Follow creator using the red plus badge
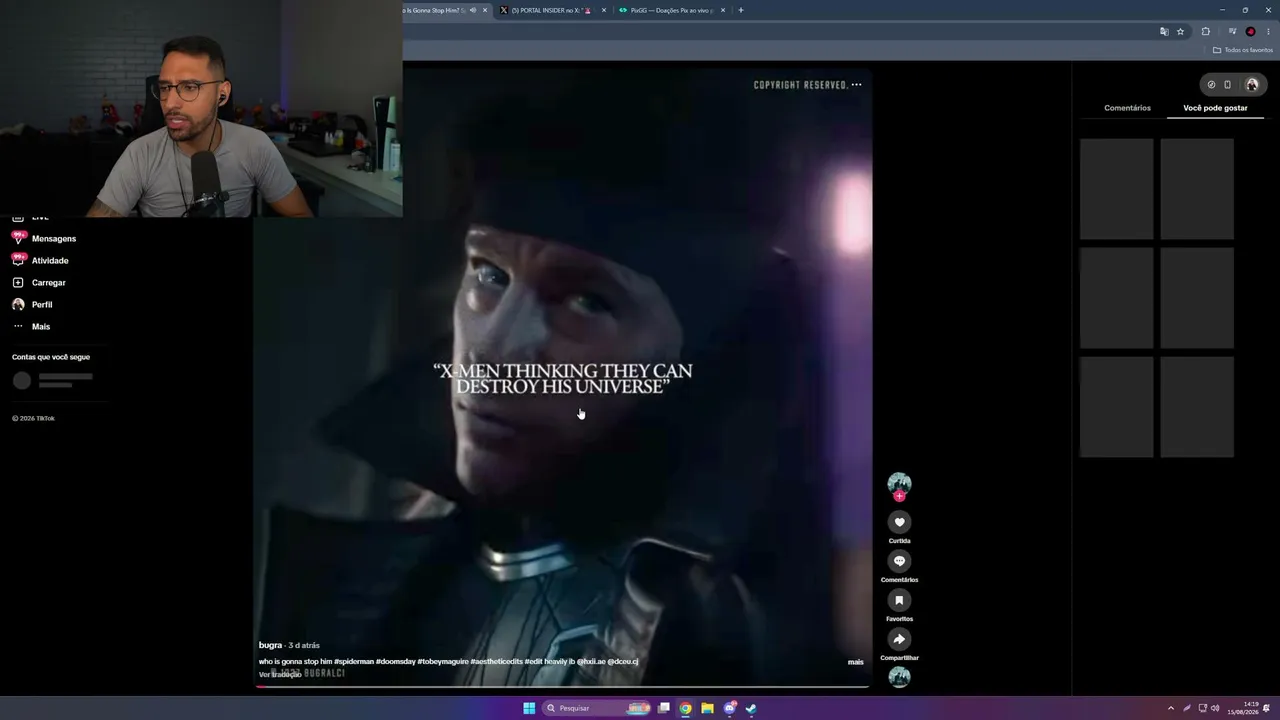Screen dimensions: 1280x720 pyautogui.click(x=899, y=496)
